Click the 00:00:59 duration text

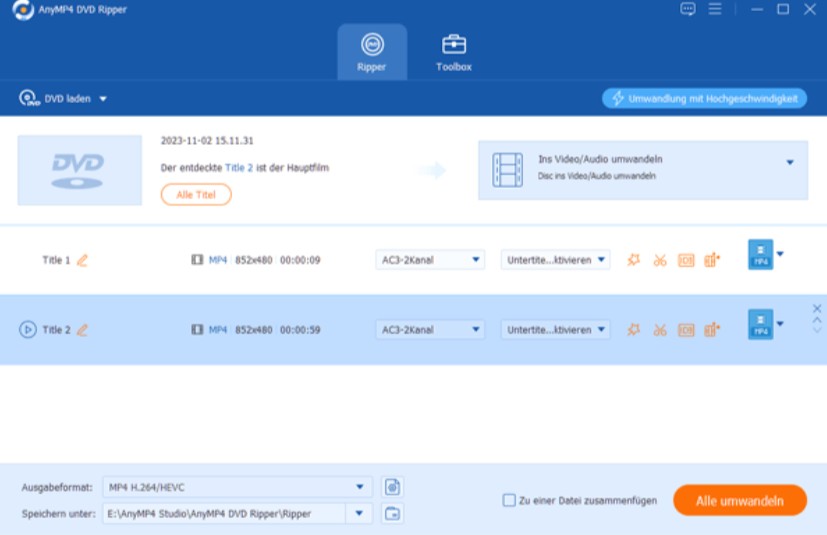[x=300, y=330]
